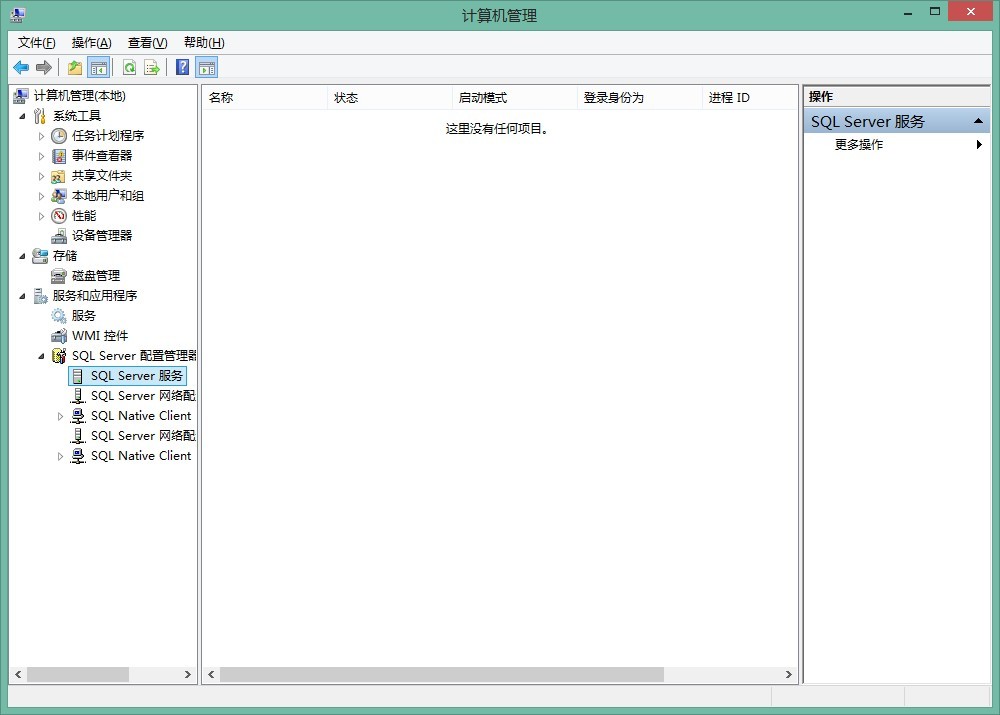Select 计算机管理(本地) root node
Image resolution: width=1000 pixels, height=715 pixels.
click(x=80, y=96)
